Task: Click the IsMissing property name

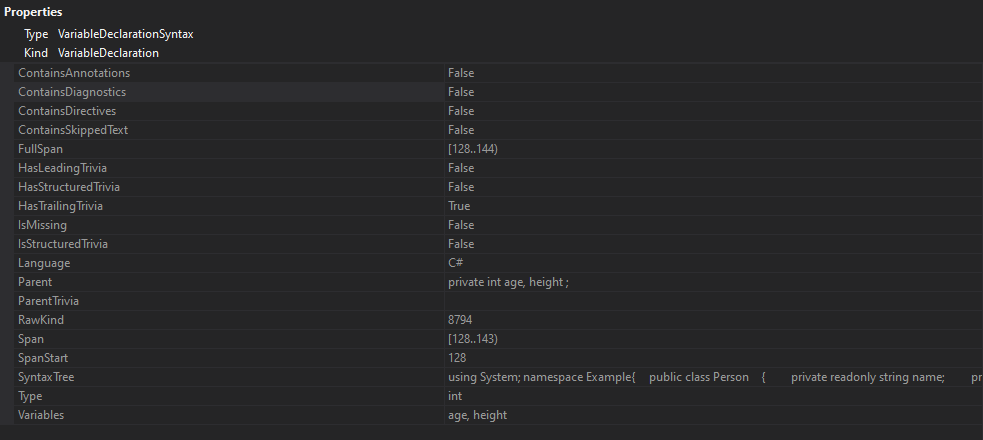Action: pyautogui.click(x=42, y=225)
